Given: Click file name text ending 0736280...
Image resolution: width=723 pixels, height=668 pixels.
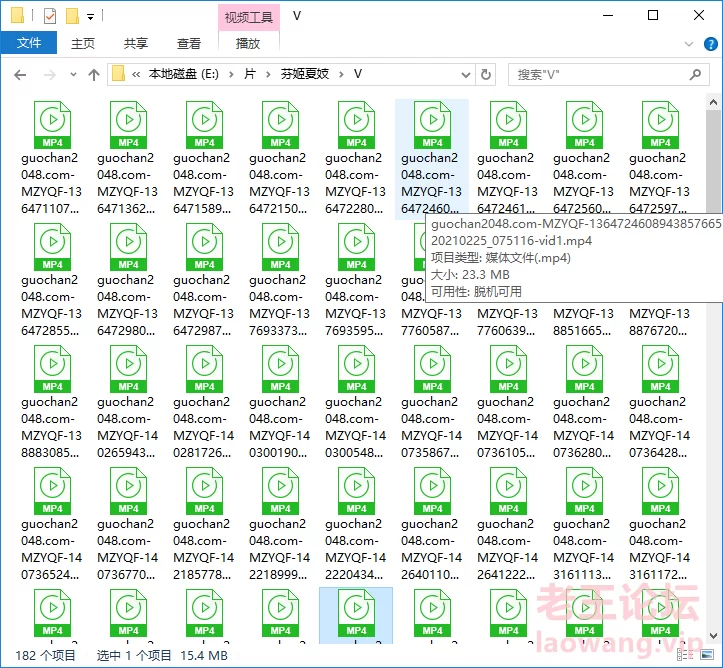Looking at the screenshot, I should click(583, 427).
